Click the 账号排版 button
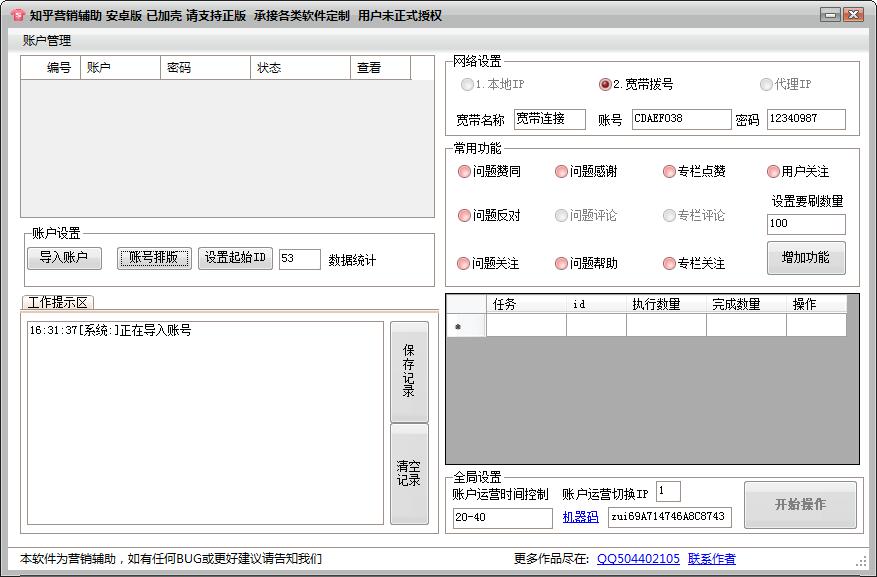The image size is (877, 577). click(154, 258)
